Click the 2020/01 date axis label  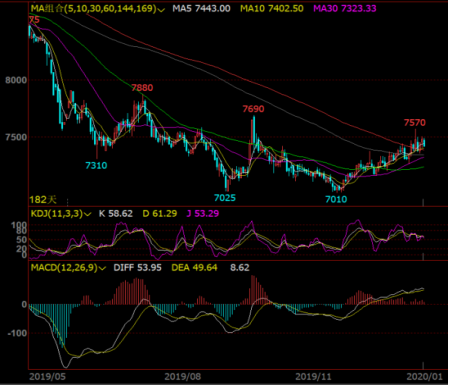424,377
